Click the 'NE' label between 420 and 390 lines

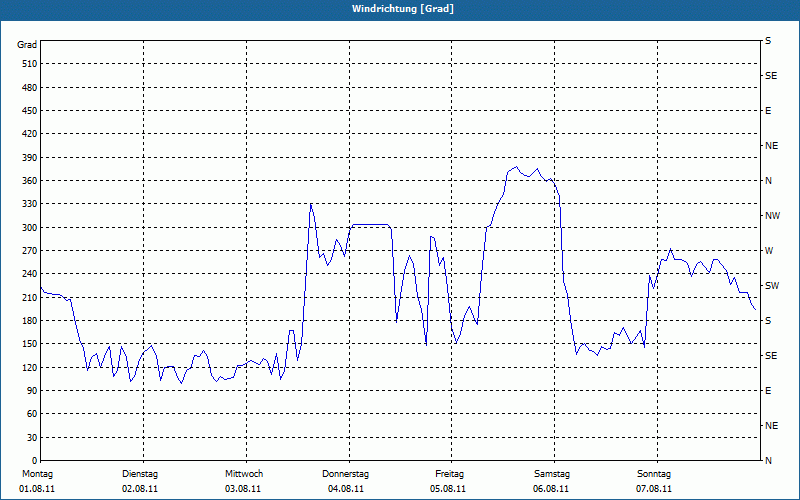[x=771, y=146]
